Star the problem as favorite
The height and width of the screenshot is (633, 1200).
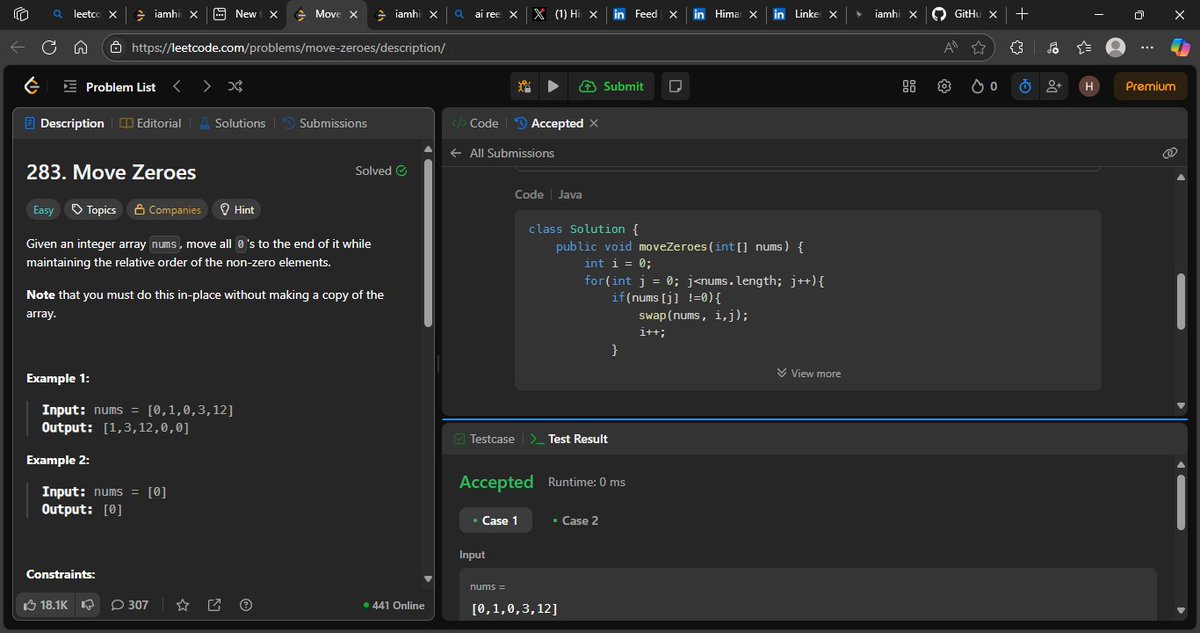(x=182, y=605)
